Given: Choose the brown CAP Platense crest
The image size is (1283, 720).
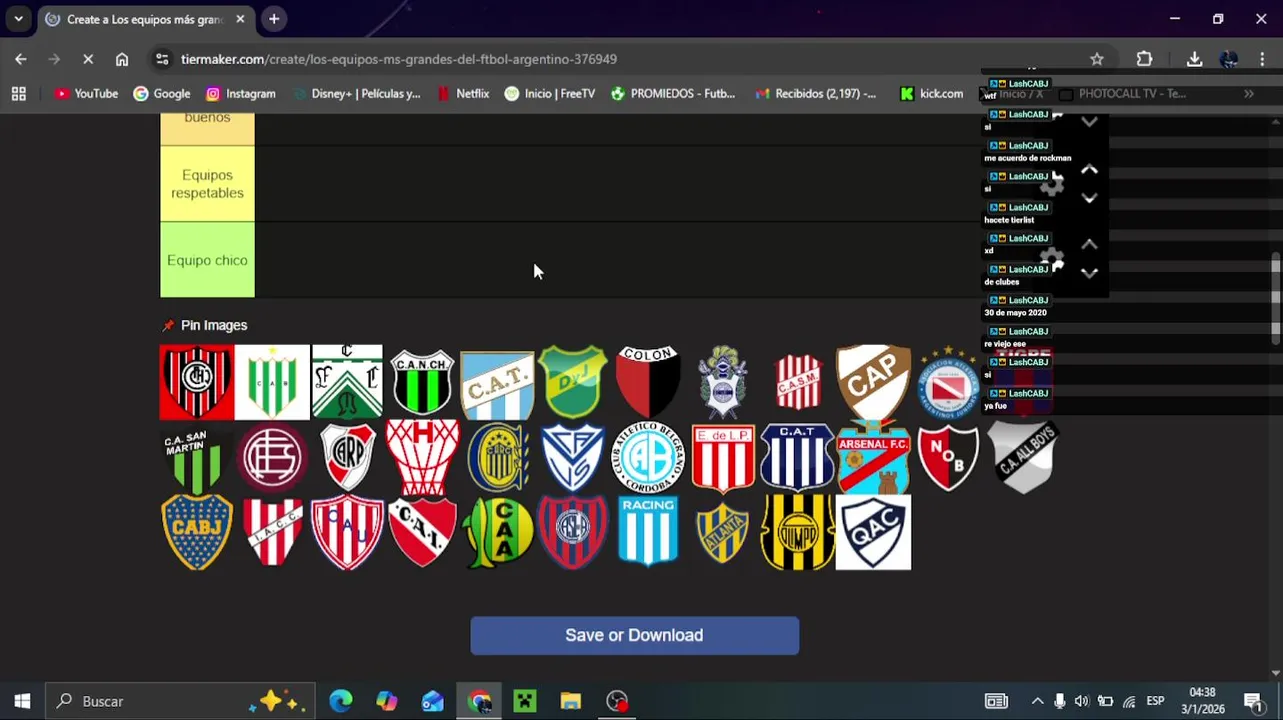Looking at the screenshot, I should pos(873,382).
